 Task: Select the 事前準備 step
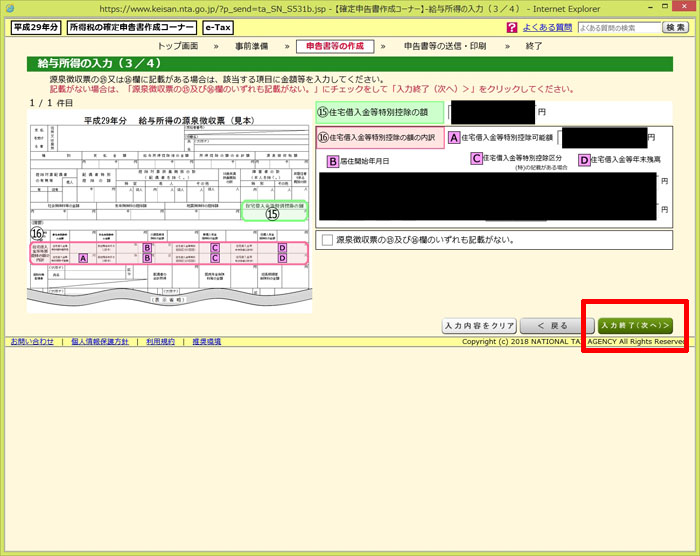252,46
